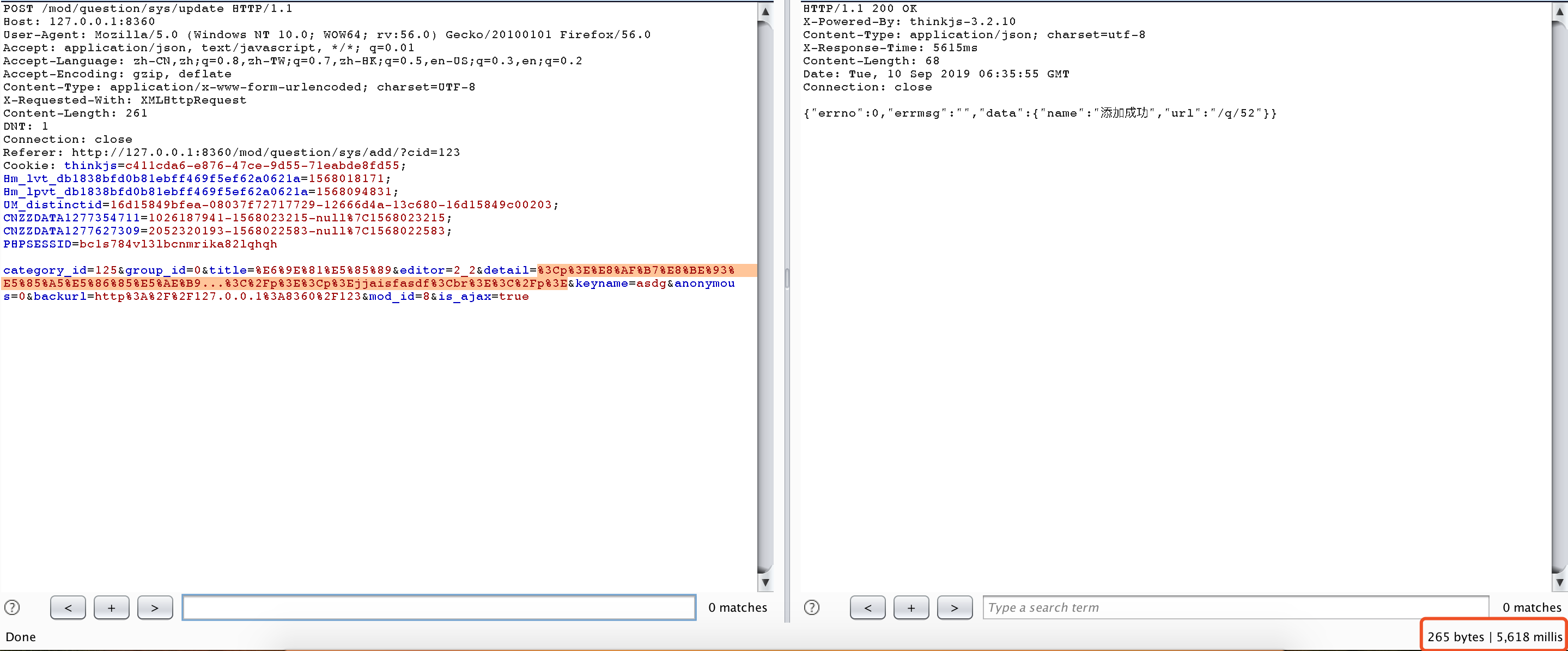
Task: Focus the request pane search input field
Action: pyautogui.click(x=438, y=607)
